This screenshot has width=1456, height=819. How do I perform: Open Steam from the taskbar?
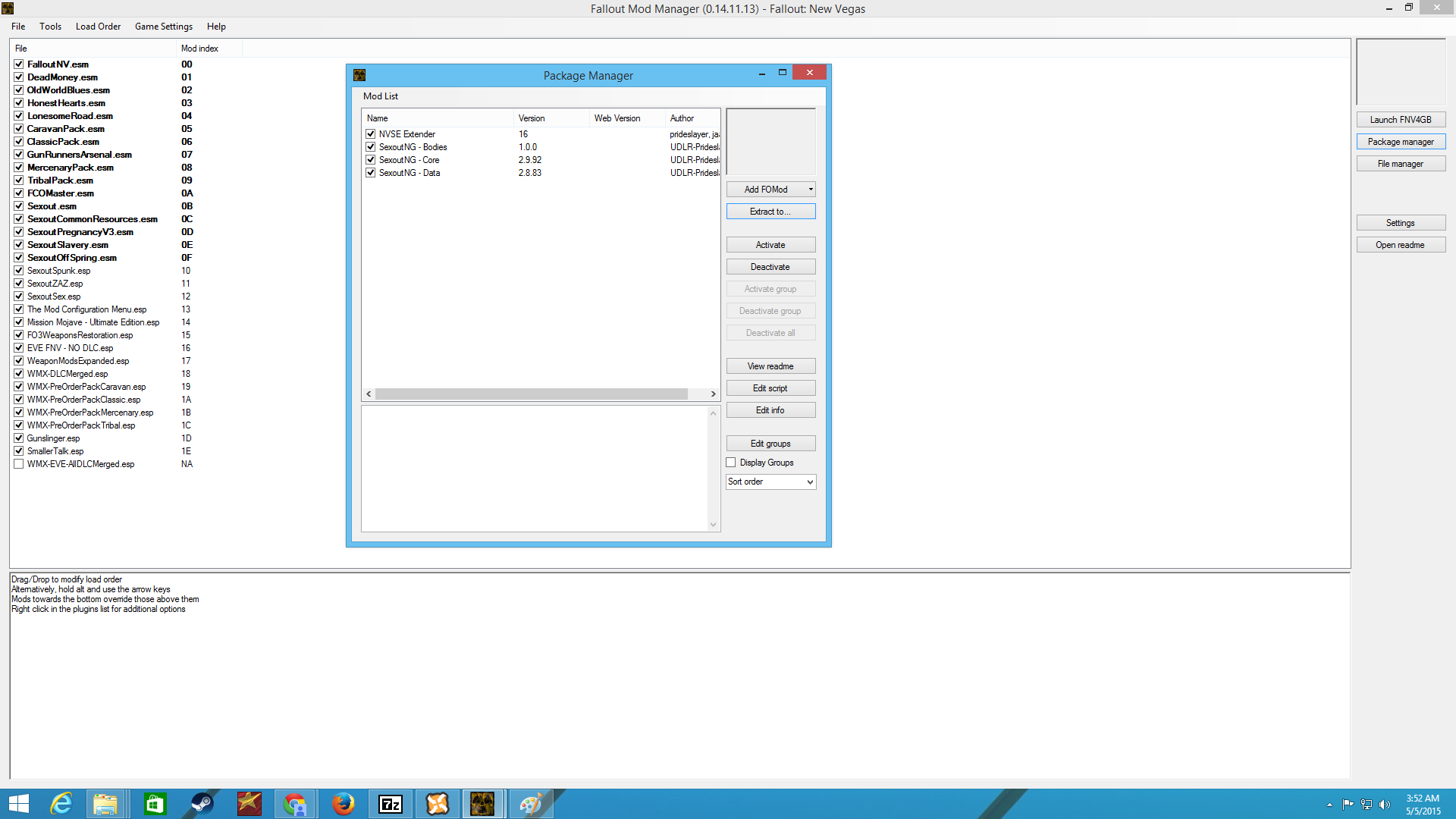pyautogui.click(x=202, y=804)
